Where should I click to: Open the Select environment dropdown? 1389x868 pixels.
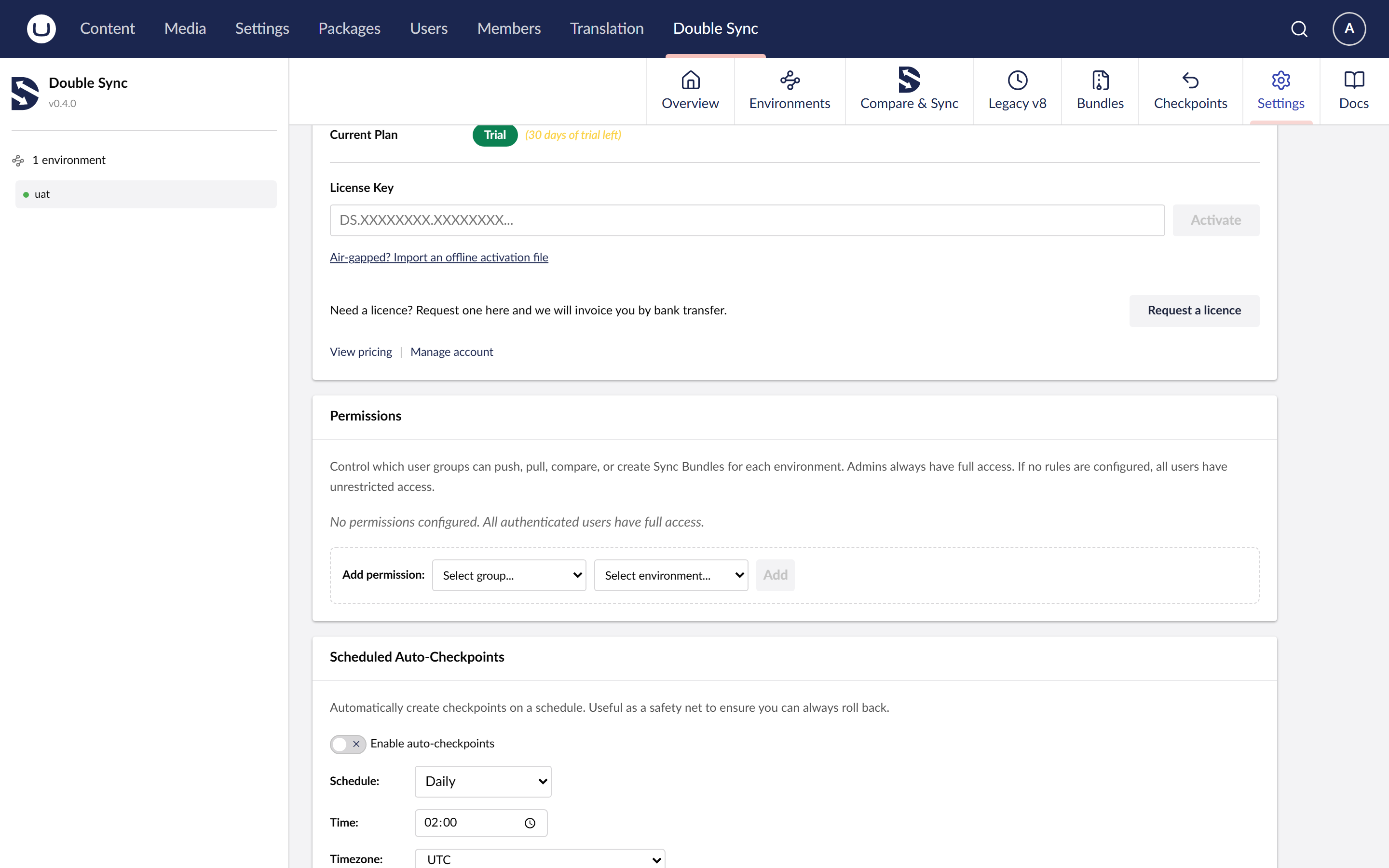coord(671,575)
